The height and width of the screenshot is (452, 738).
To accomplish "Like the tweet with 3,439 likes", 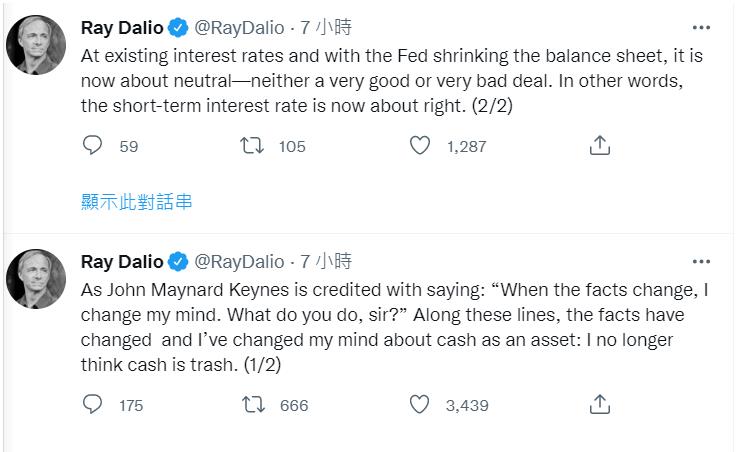I will pos(420,404).
